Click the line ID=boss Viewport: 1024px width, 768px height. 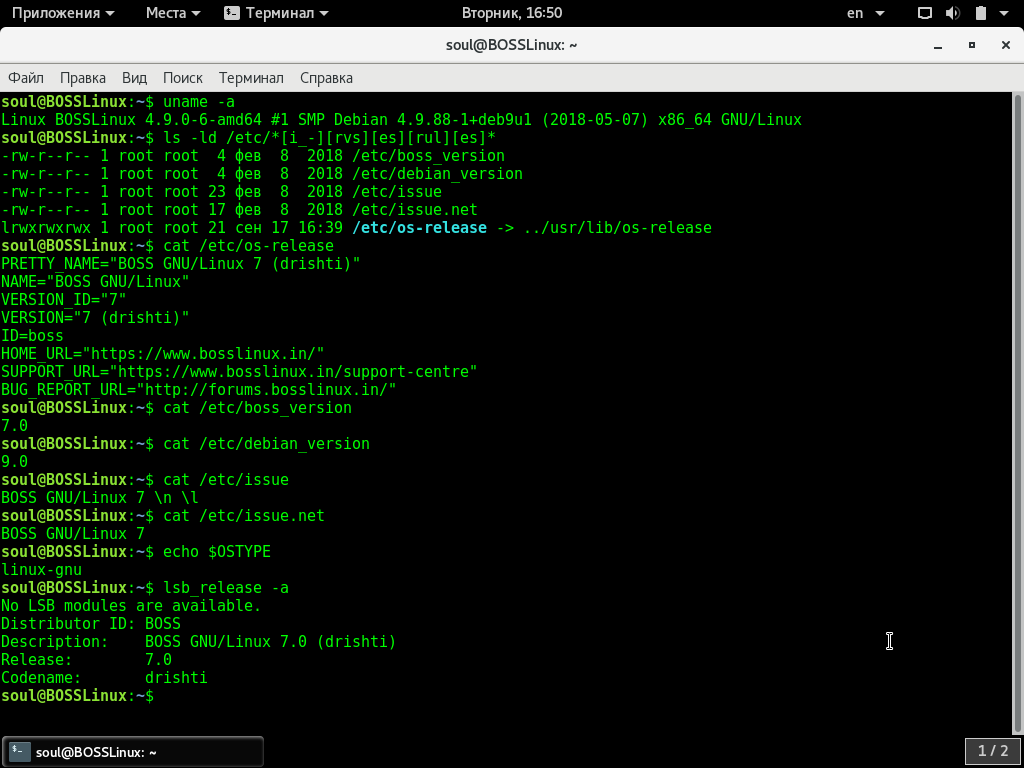tap(33, 336)
